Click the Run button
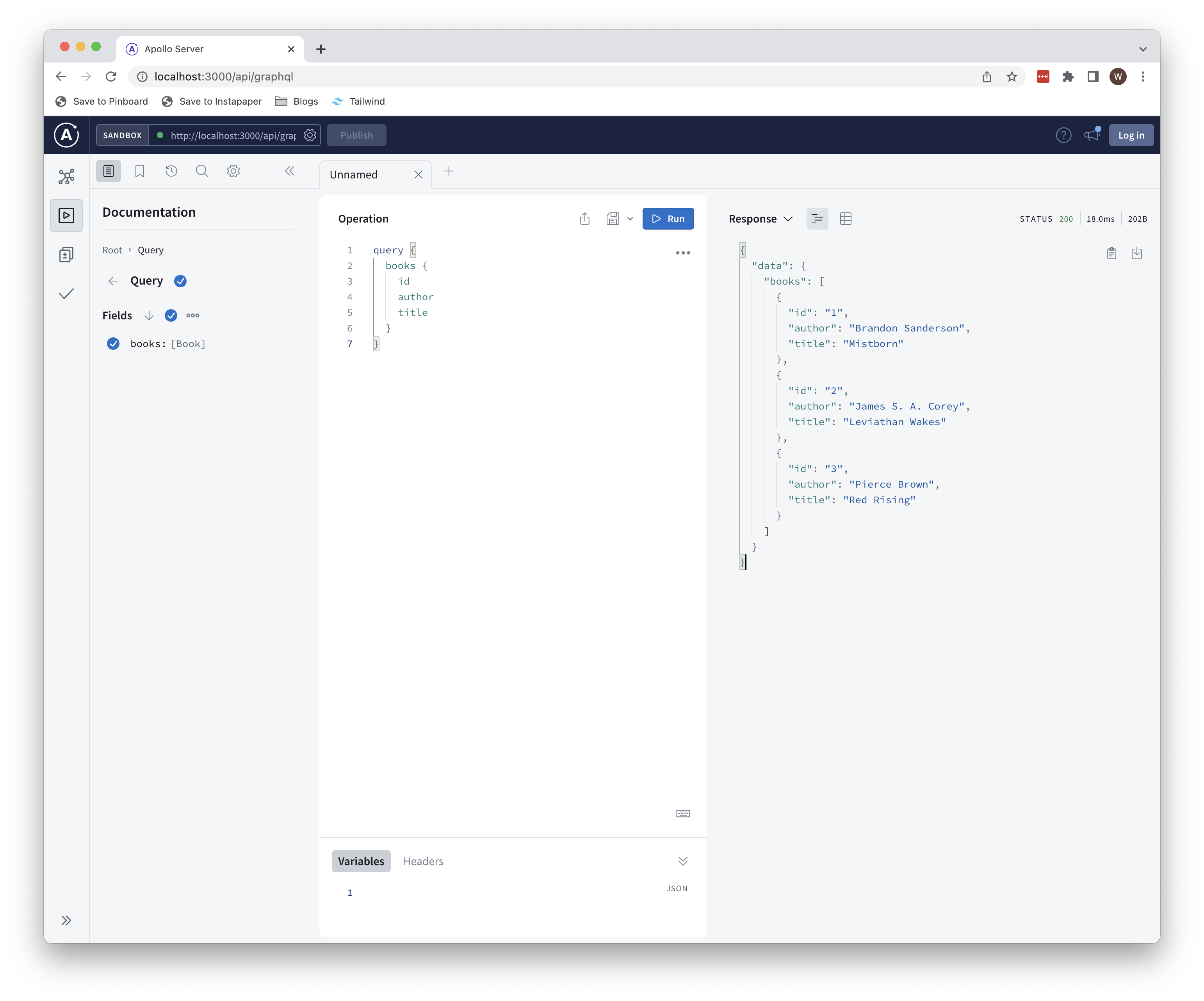 tap(668, 218)
